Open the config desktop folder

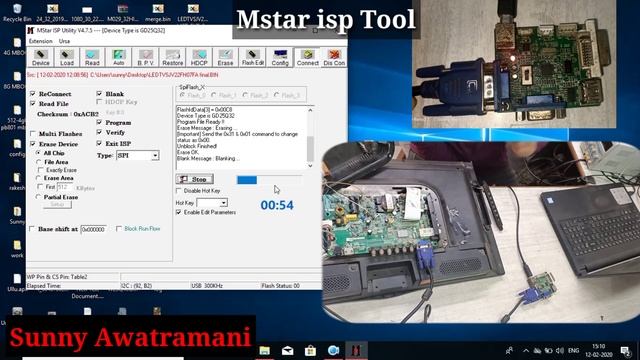(17, 148)
